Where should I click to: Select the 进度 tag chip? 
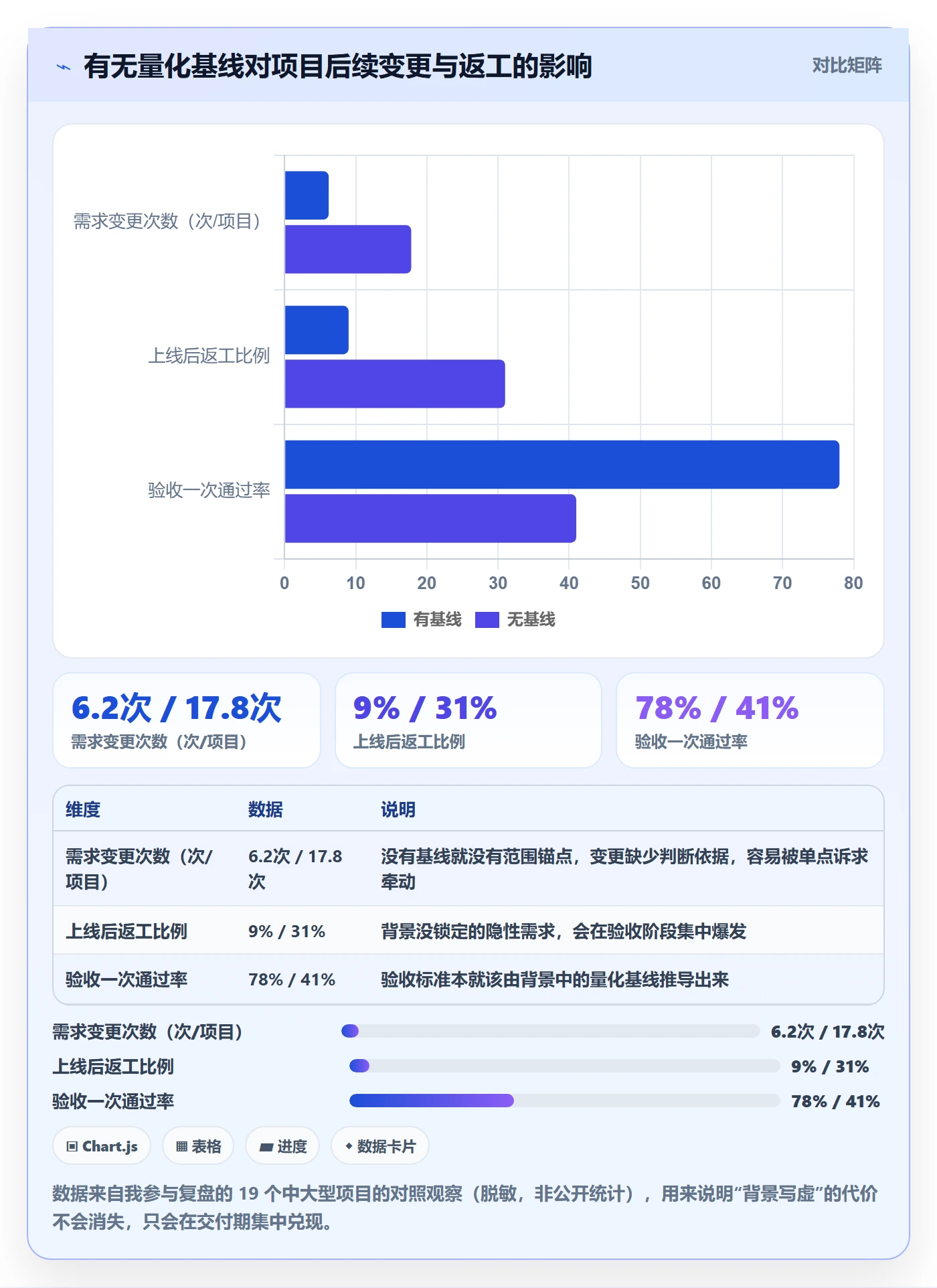(282, 1146)
